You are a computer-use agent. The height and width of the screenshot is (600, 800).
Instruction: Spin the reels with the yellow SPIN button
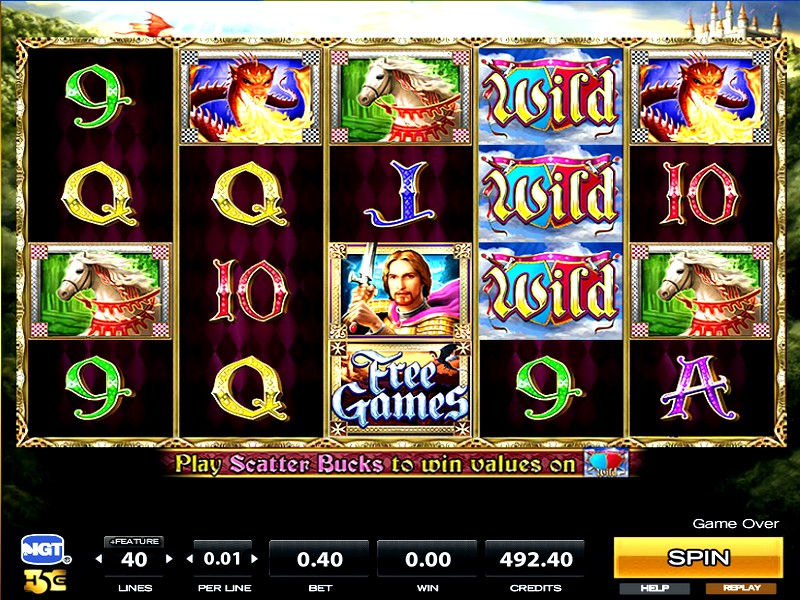(698, 558)
